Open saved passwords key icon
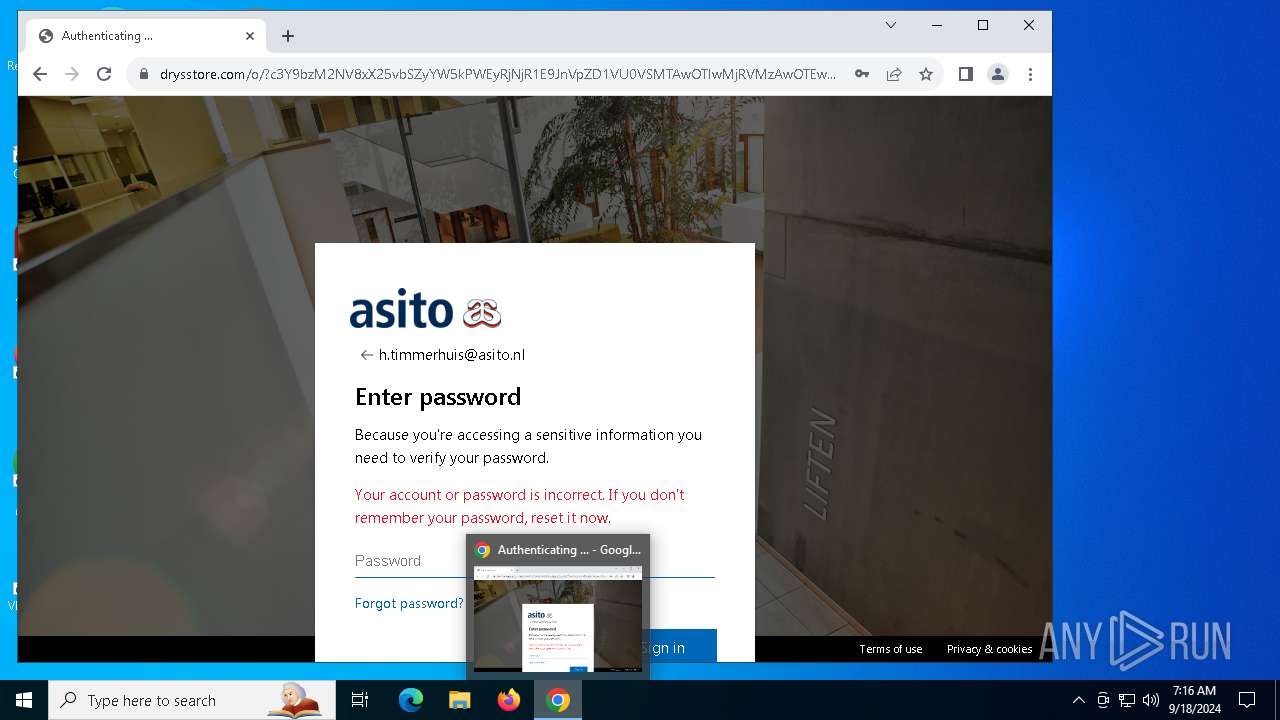 861,74
